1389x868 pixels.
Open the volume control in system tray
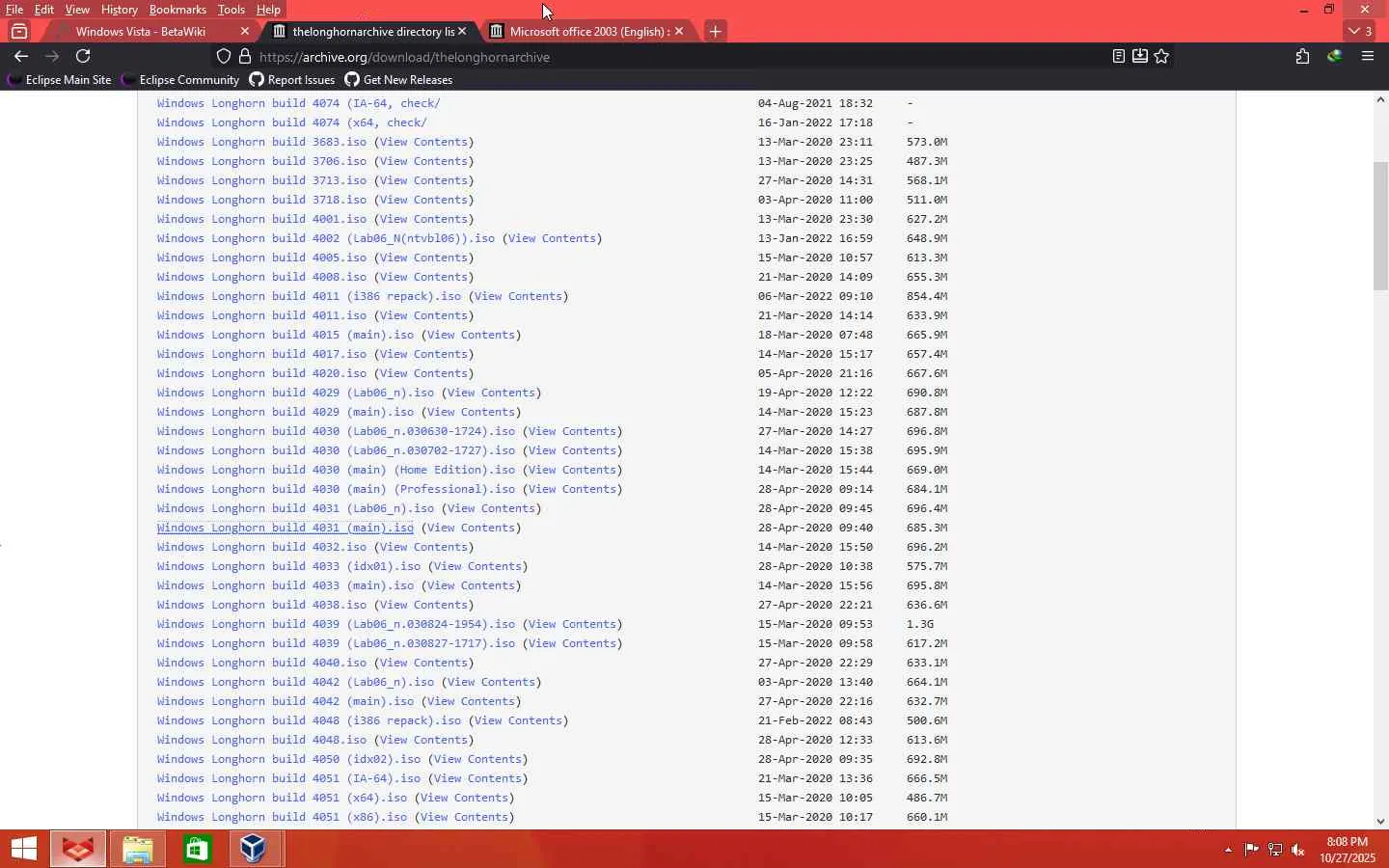(x=1298, y=850)
